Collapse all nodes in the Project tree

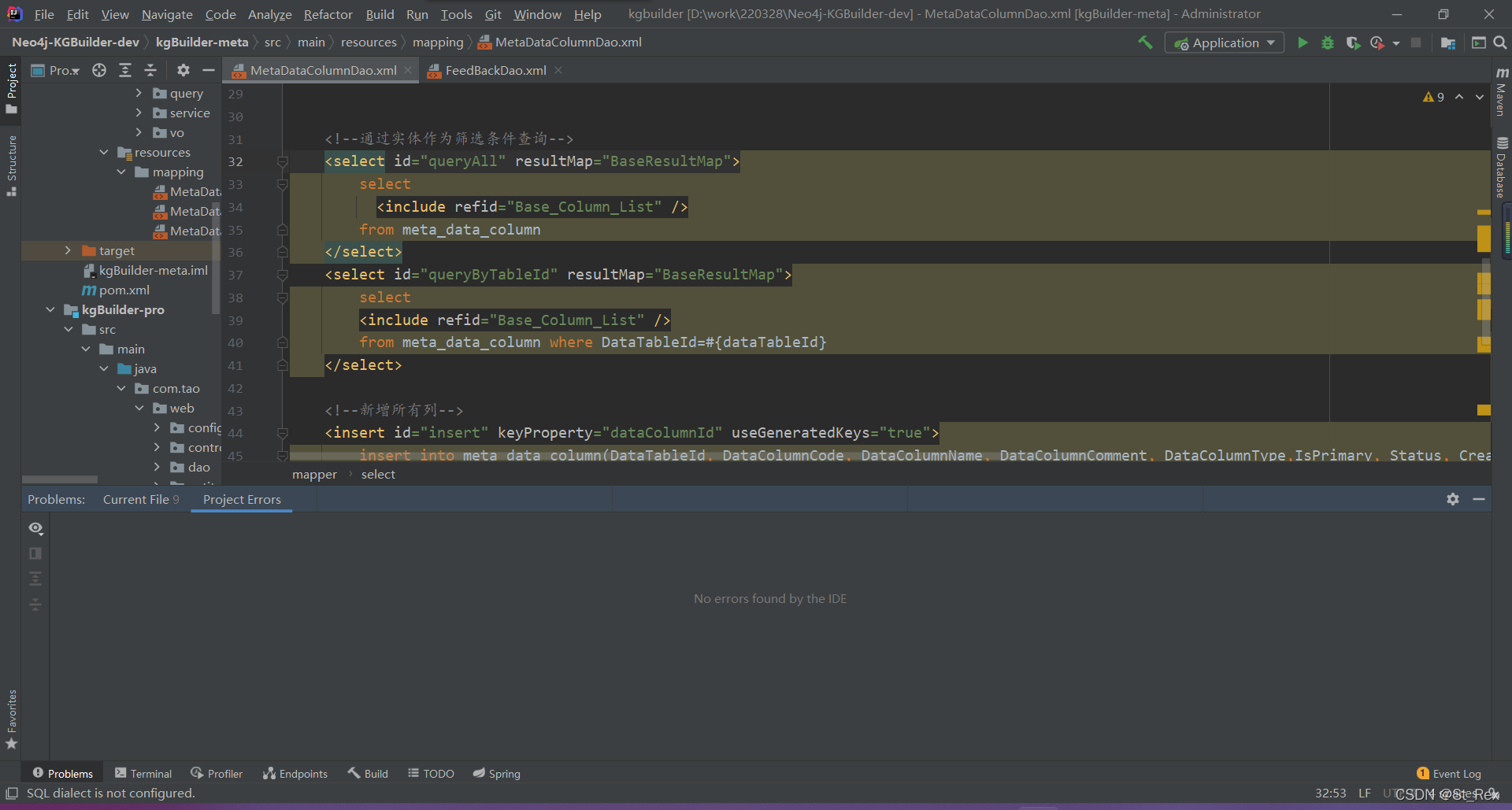(x=150, y=70)
